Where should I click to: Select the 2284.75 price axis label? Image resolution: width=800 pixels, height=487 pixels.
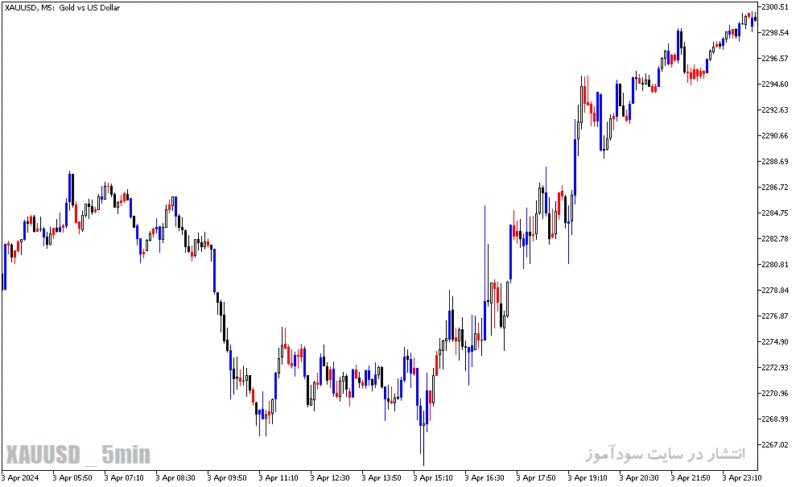(x=775, y=213)
